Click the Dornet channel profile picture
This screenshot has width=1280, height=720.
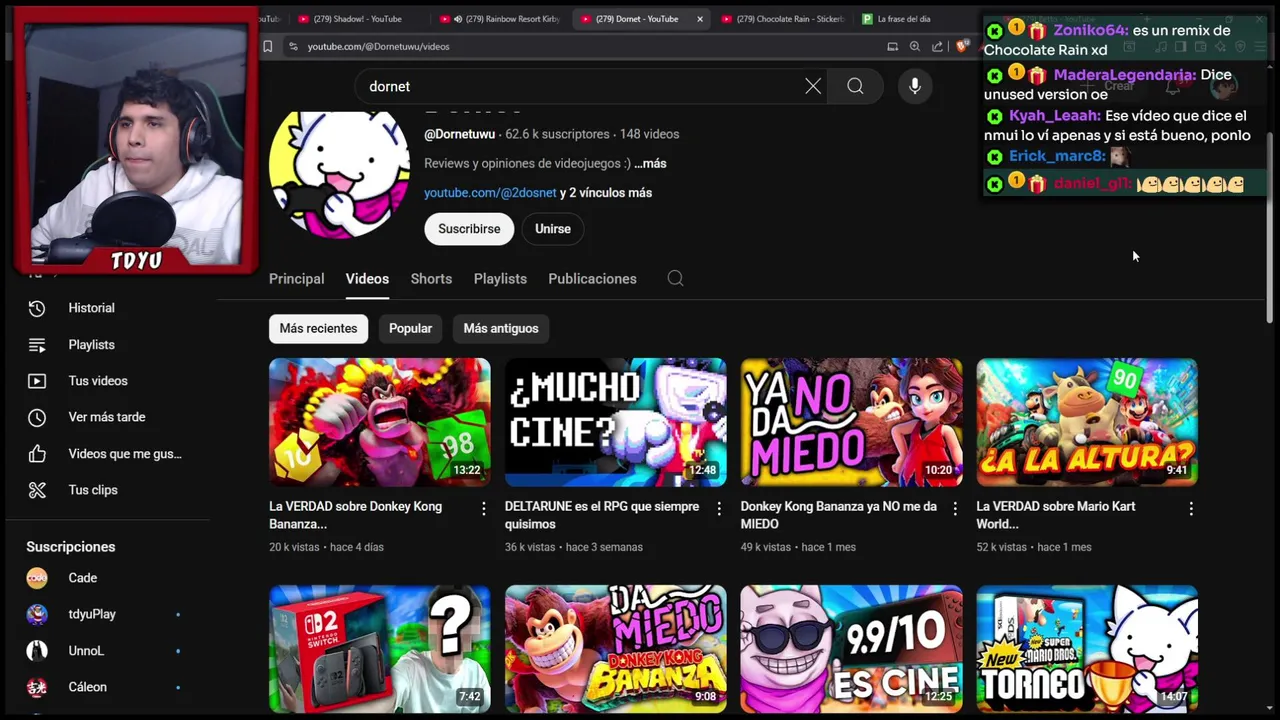coord(339,172)
